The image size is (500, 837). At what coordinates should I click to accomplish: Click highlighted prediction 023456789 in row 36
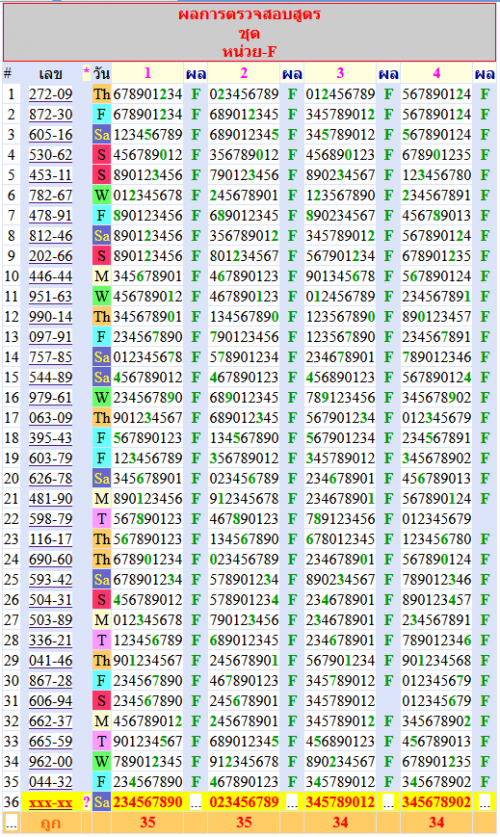244,802
